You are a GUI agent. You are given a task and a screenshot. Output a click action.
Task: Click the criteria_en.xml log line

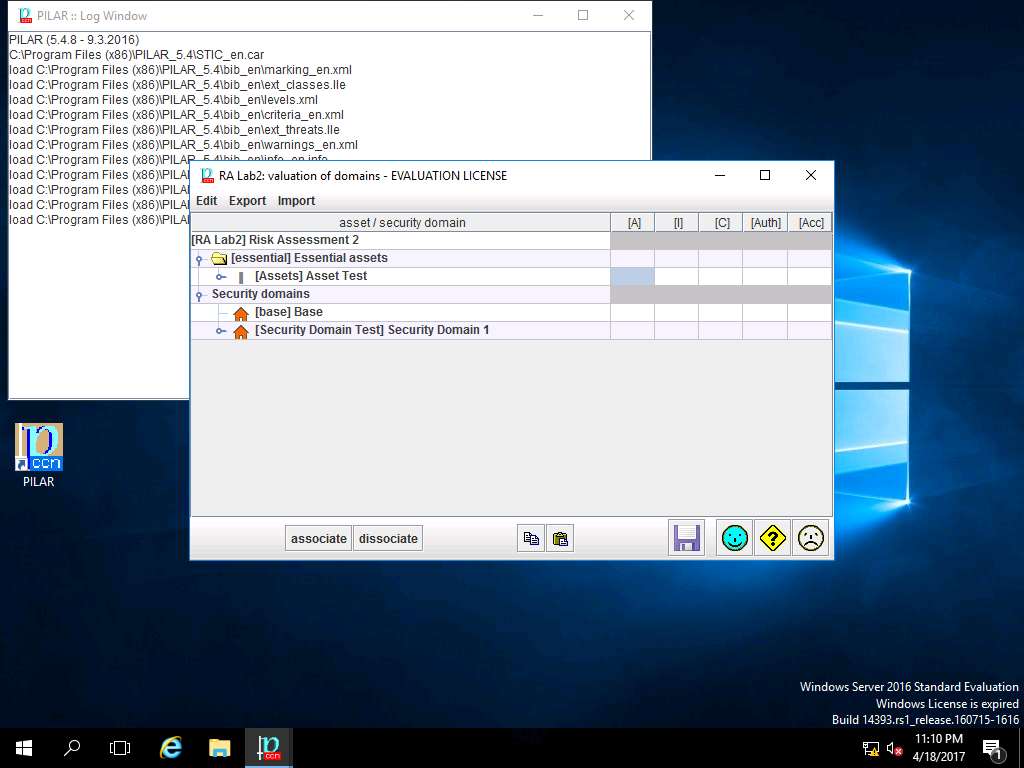(176, 115)
